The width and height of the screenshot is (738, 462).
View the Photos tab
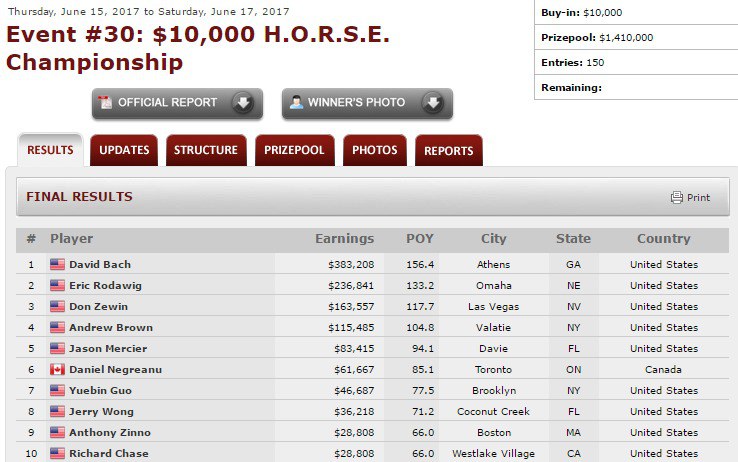[x=374, y=151]
